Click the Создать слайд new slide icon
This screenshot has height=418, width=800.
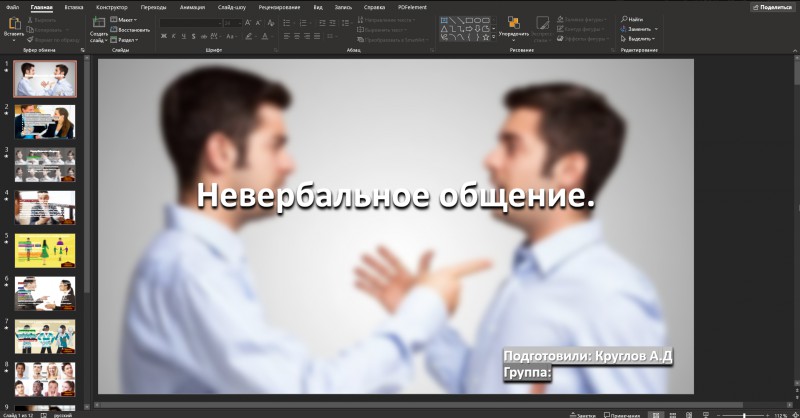click(99, 22)
